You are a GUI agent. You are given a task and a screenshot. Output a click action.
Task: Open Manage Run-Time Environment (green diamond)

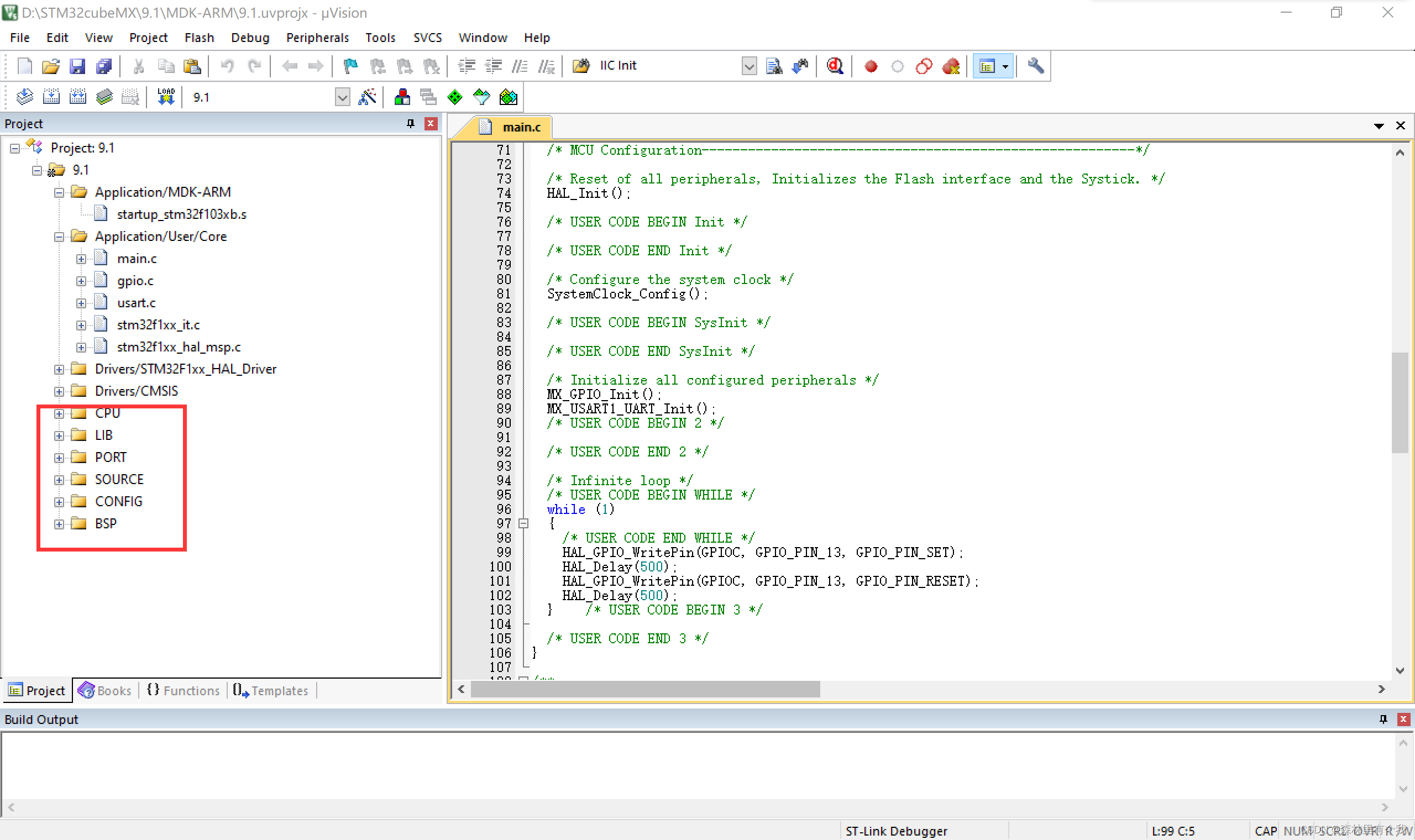tap(454, 97)
